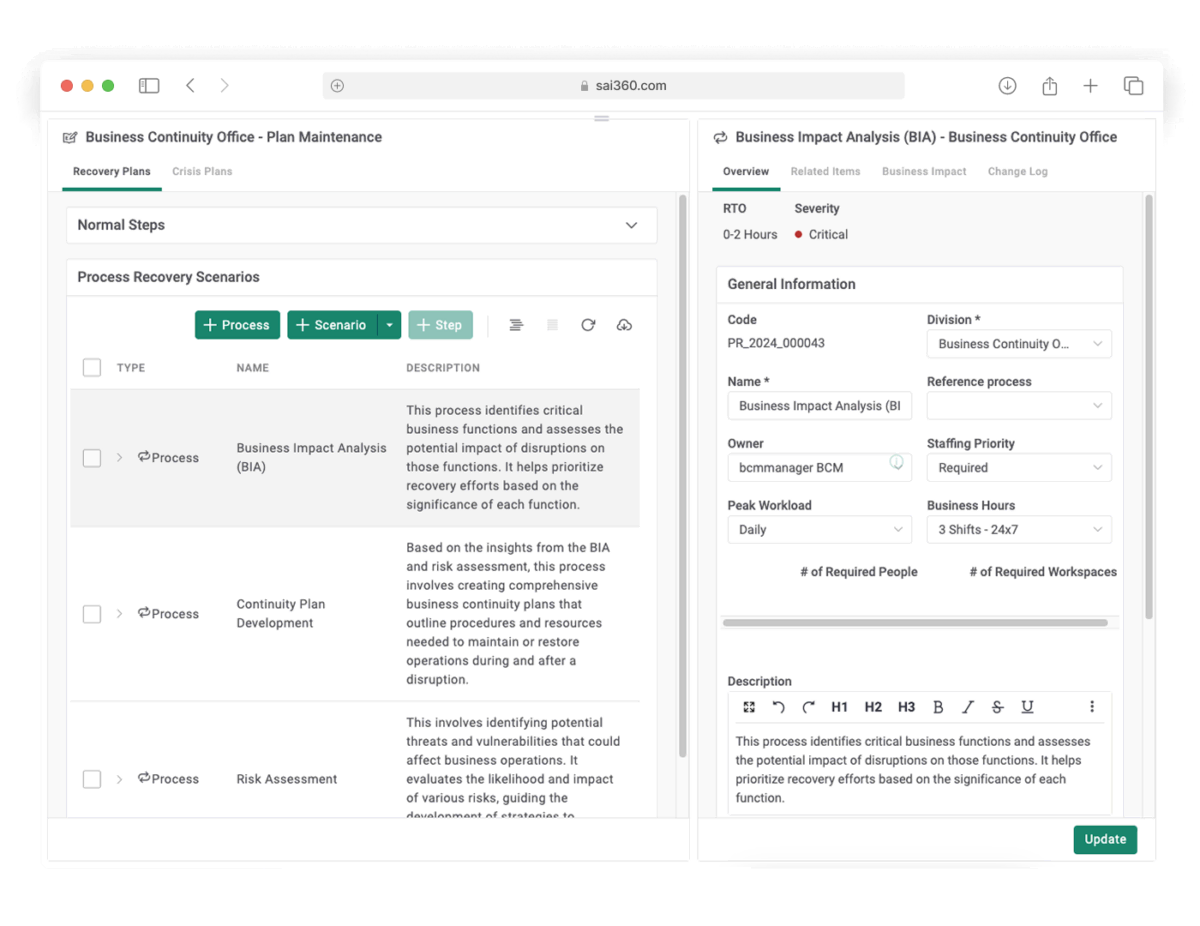1200x926 pixels.
Task: Apply Heading 2 formatting
Action: [873, 707]
